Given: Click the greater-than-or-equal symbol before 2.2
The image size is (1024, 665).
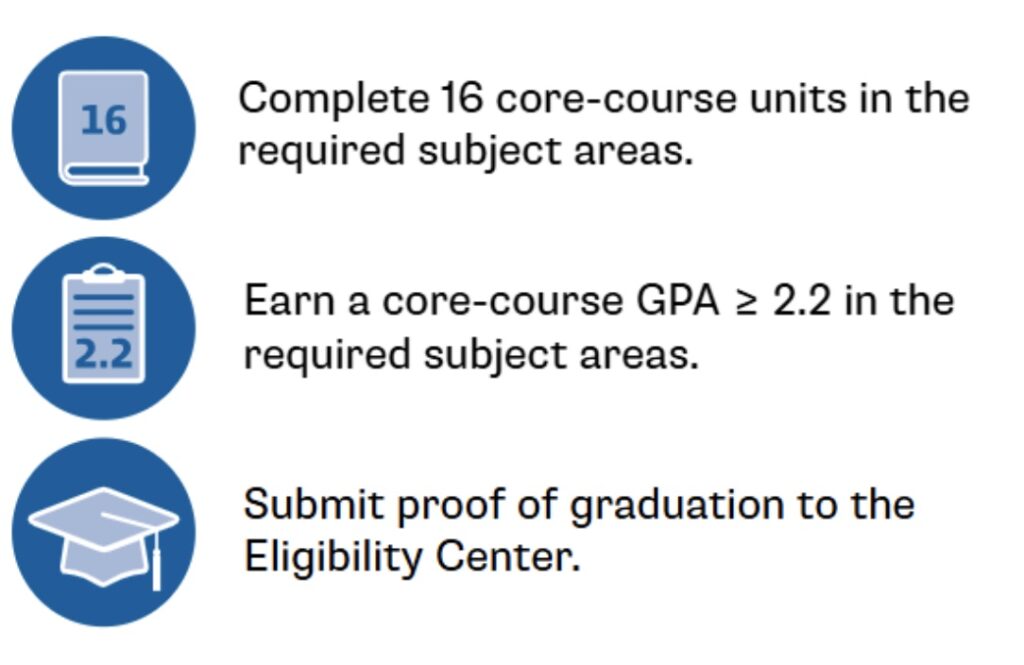Looking at the screenshot, I should pyautogui.click(x=748, y=303).
